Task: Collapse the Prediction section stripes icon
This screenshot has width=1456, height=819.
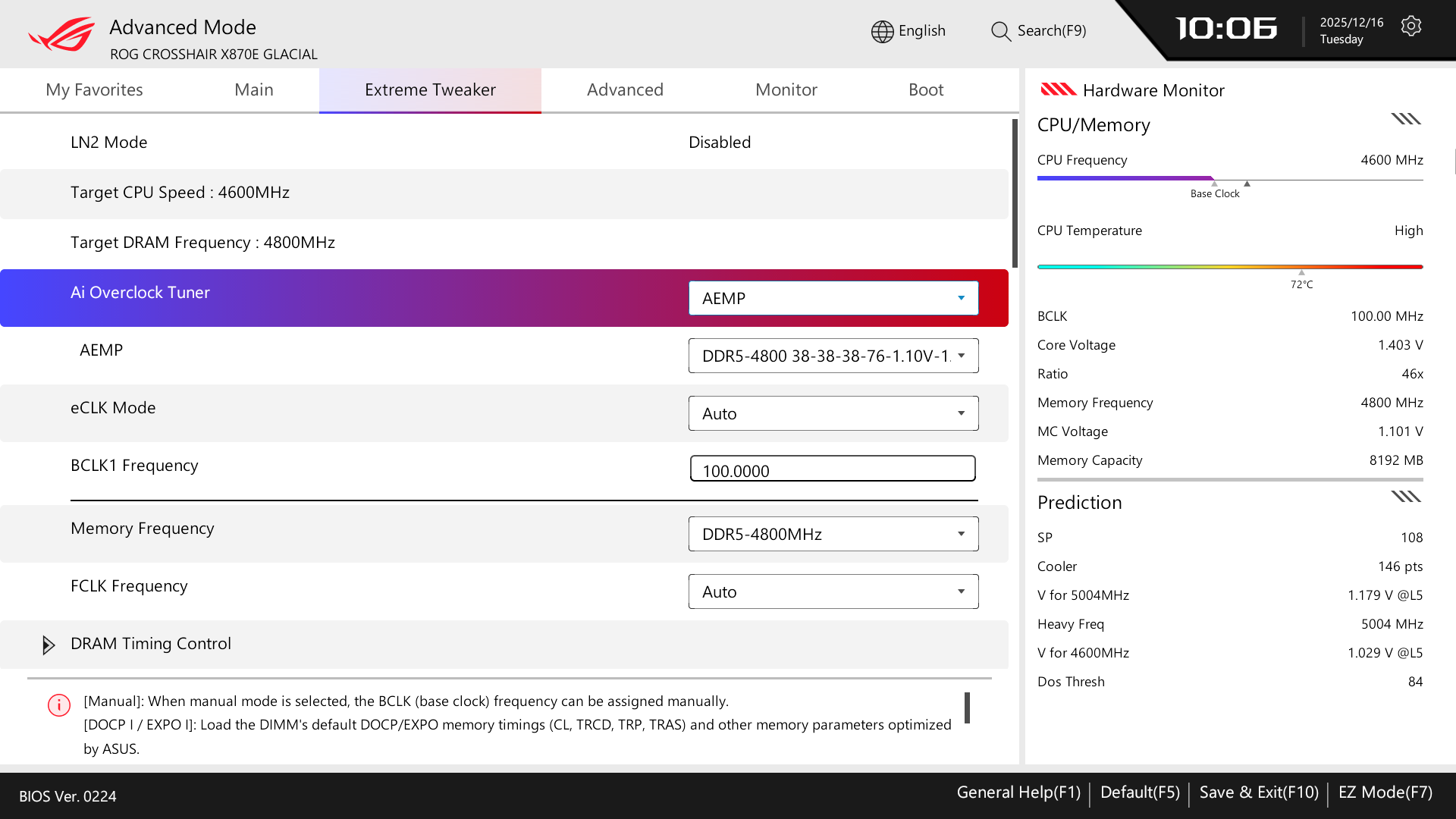Action: [1405, 497]
